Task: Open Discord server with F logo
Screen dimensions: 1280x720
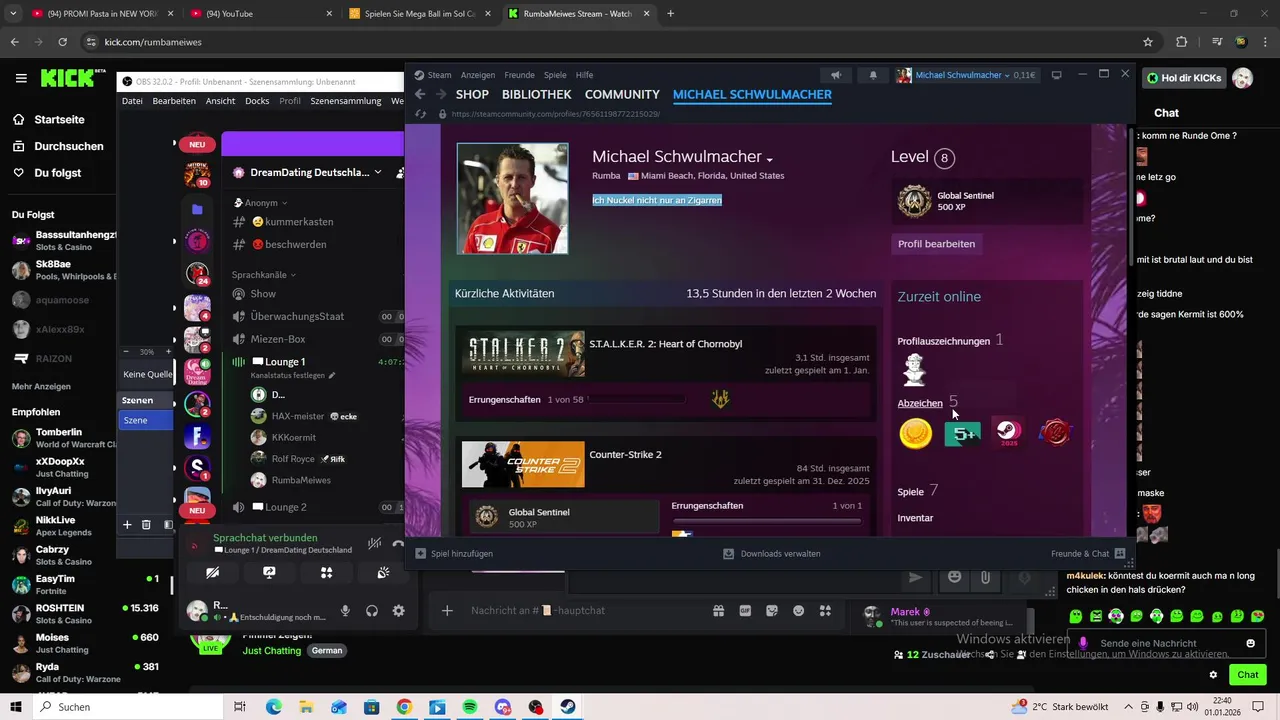Action: click(197, 437)
